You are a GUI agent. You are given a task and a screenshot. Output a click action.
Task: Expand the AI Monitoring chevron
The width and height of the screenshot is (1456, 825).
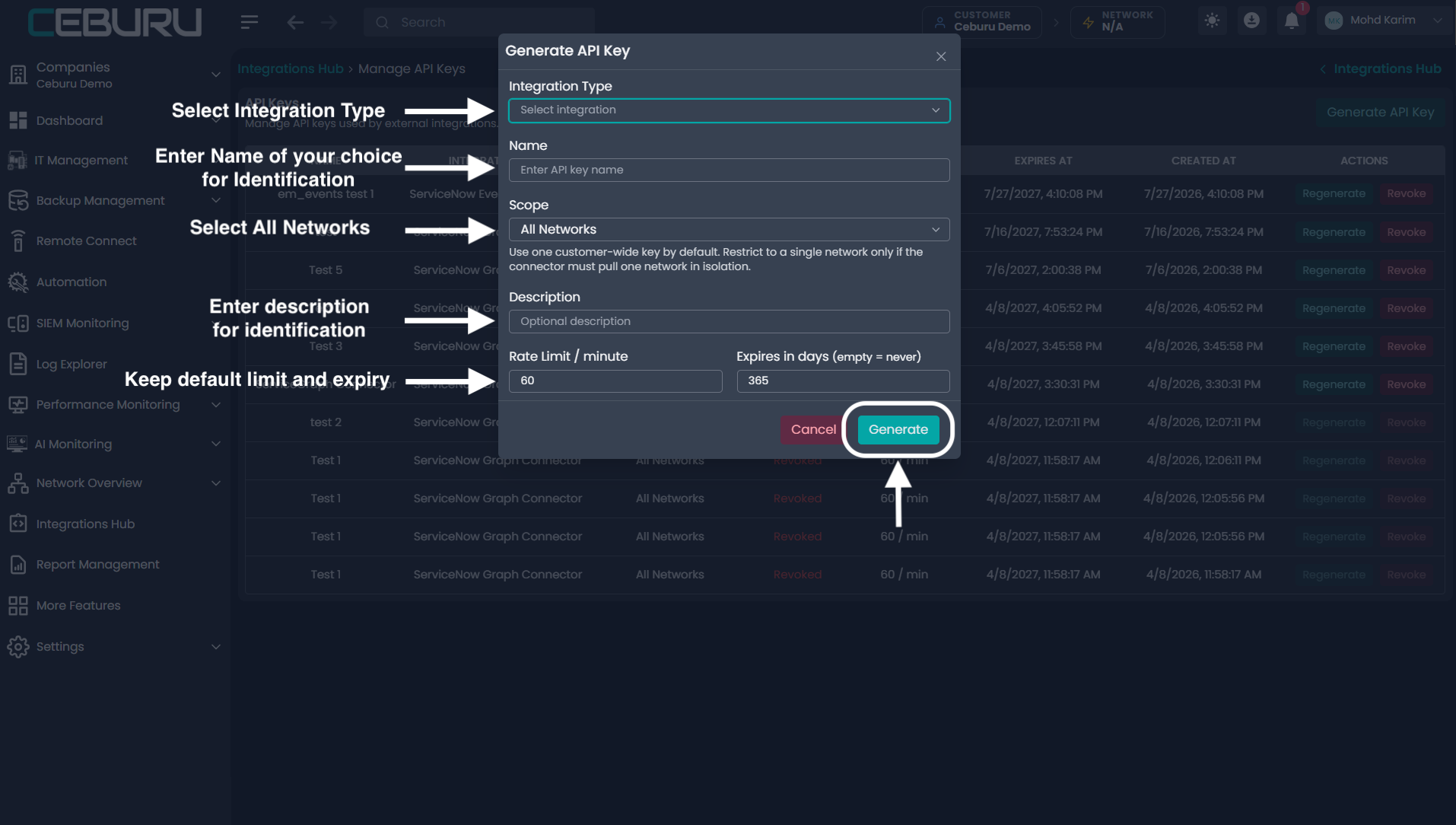click(x=216, y=444)
